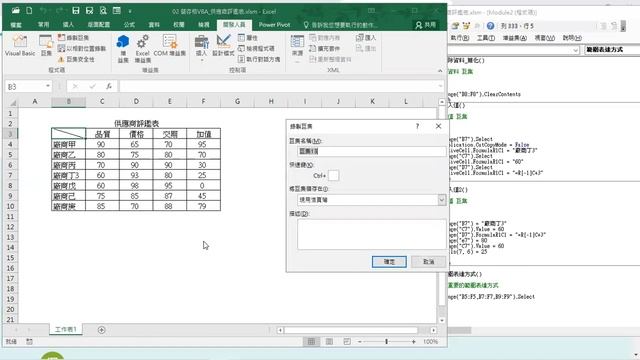The image size is (640, 360).
Task: Open the blue Add-ins (增益集) button
Action: pyautogui.click(x=123, y=49)
